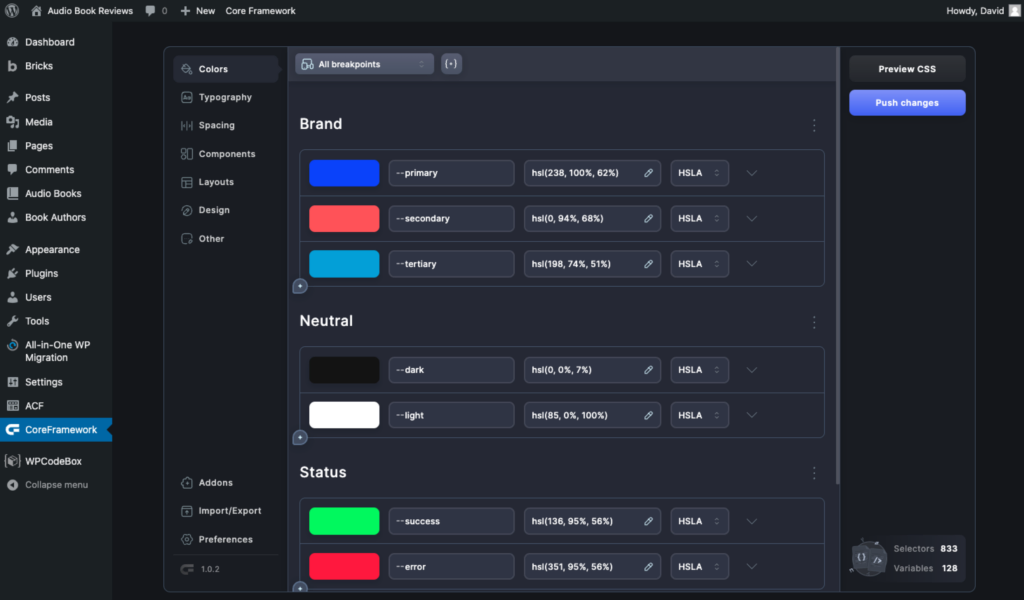The width and height of the screenshot is (1024, 600).
Task: Push changes to the site
Action: pos(906,102)
